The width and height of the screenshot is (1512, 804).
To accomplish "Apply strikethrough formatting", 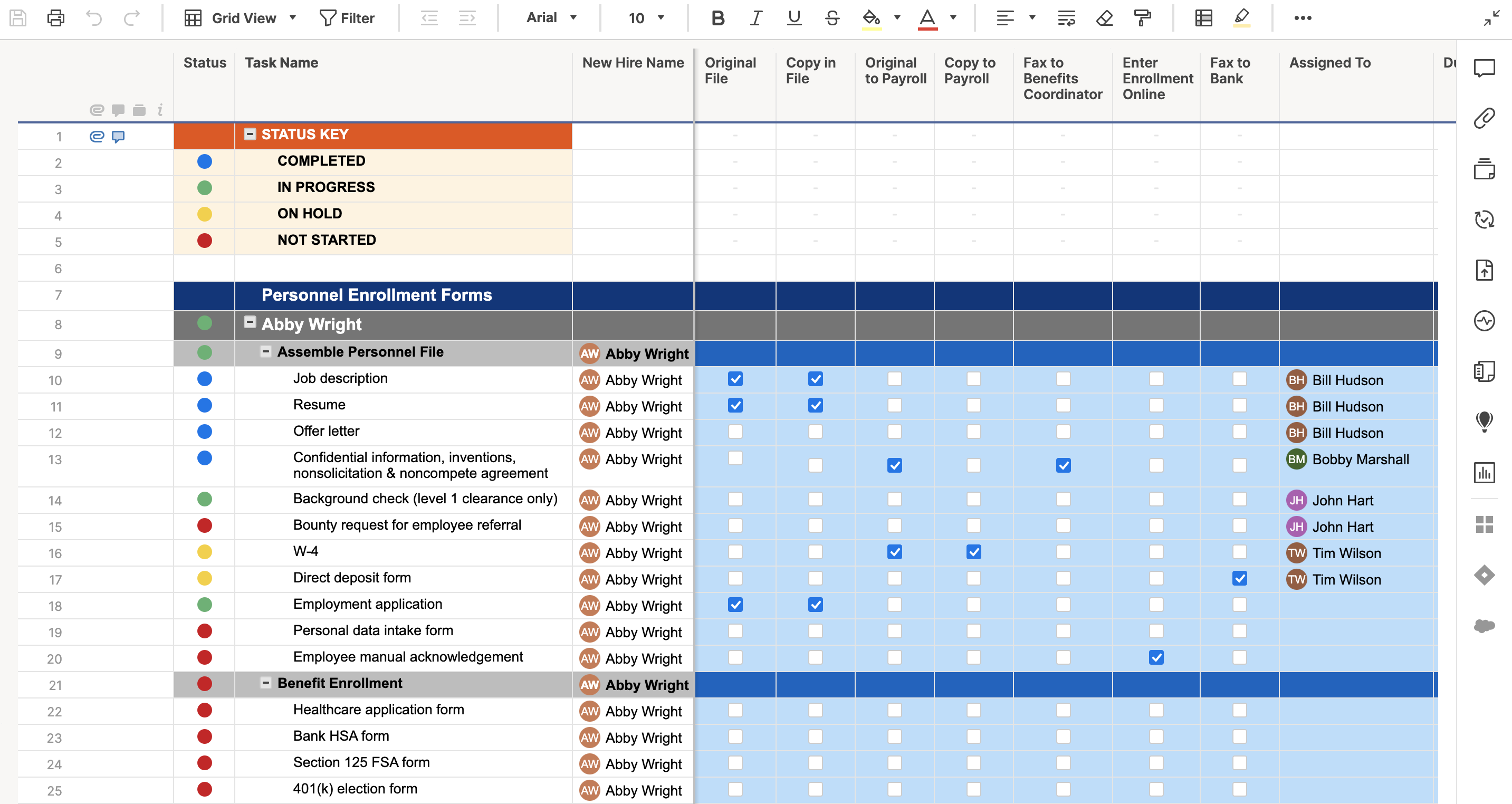I will 832,18.
